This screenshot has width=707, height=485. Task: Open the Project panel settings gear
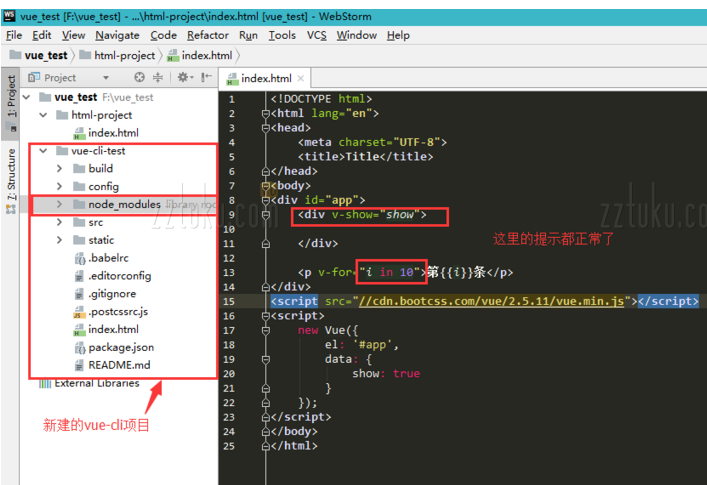pos(184,77)
